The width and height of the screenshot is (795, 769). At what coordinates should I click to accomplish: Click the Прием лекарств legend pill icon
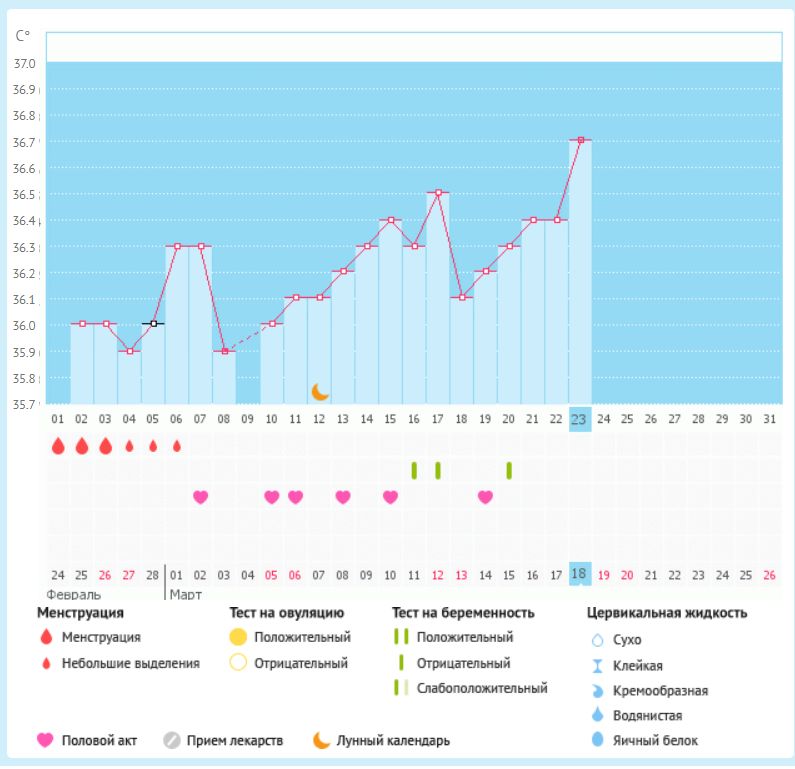pyautogui.click(x=172, y=741)
